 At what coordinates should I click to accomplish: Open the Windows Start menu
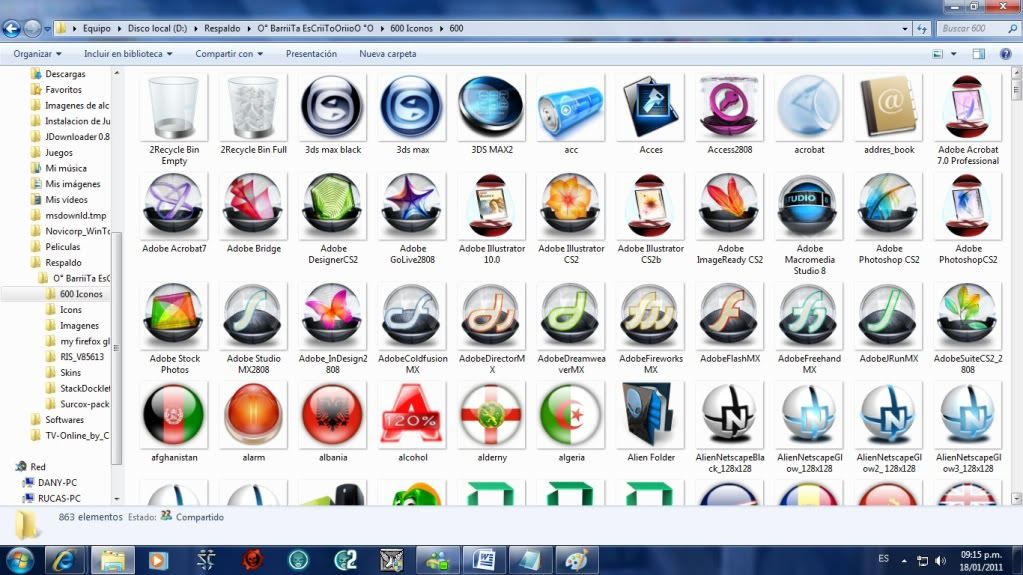pyautogui.click(x=20, y=561)
